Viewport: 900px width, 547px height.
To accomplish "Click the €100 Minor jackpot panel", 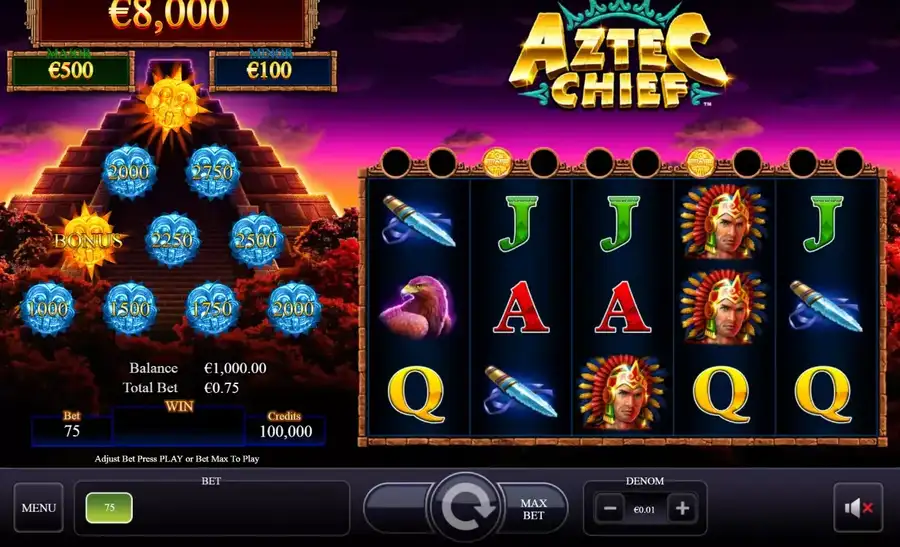I will coord(273,71).
